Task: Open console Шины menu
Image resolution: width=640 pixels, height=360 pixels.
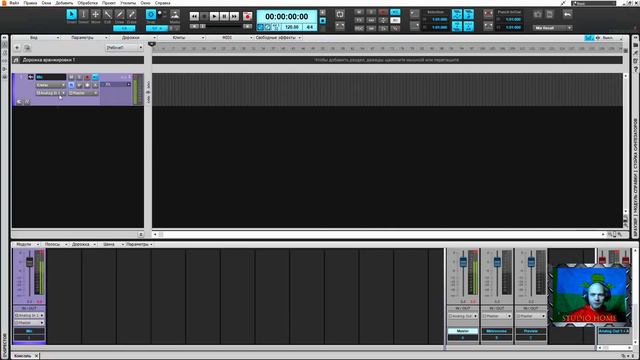Action: tap(111, 244)
